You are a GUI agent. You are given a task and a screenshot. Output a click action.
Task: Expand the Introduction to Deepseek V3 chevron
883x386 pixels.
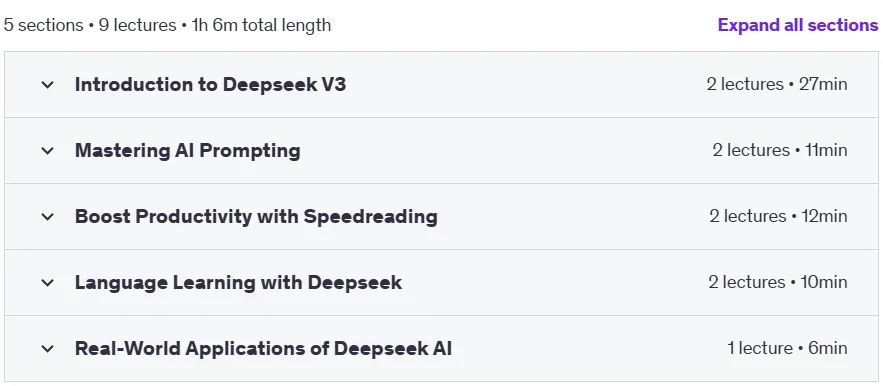(48, 85)
